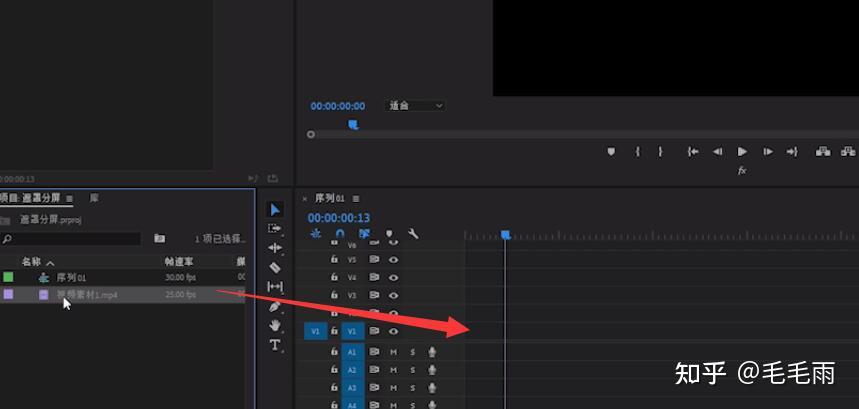Image resolution: width=859 pixels, height=409 pixels.
Task: Toggle V1 track output eye
Action: (393, 331)
